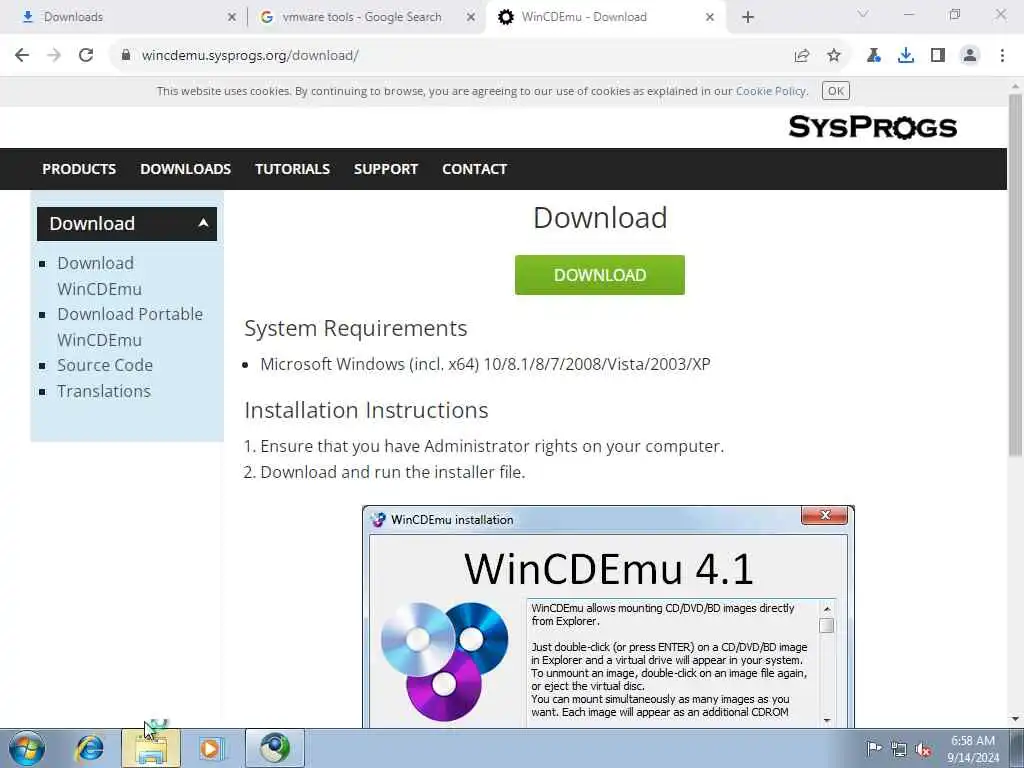The image size is (1024, 768).
Task: Open the taskbar clock and date
Action: (x=973, y=749)
